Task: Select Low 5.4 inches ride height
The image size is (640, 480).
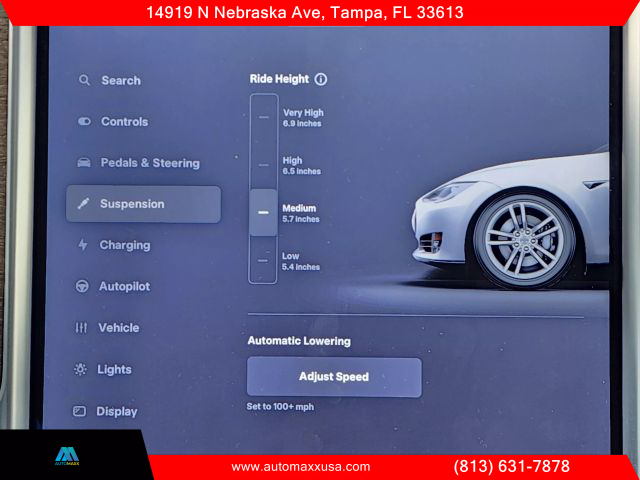Action: coord(263,261)
